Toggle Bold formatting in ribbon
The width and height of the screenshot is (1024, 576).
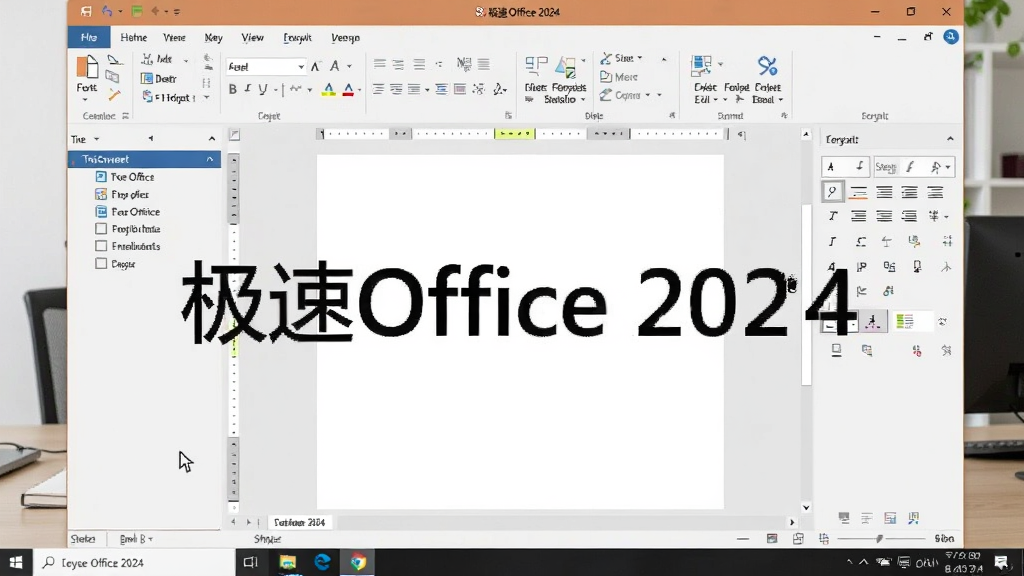232,89
